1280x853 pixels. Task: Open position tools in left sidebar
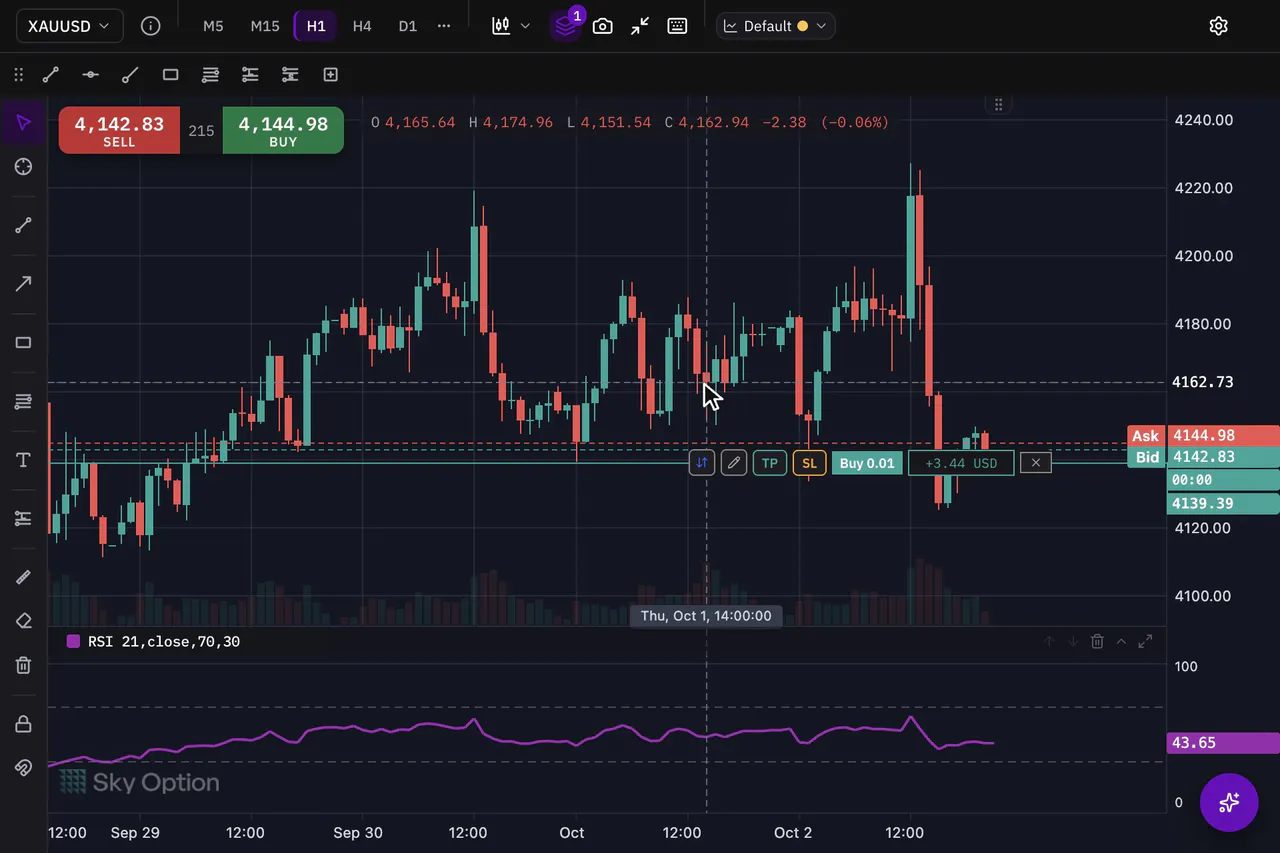(24, 518)
